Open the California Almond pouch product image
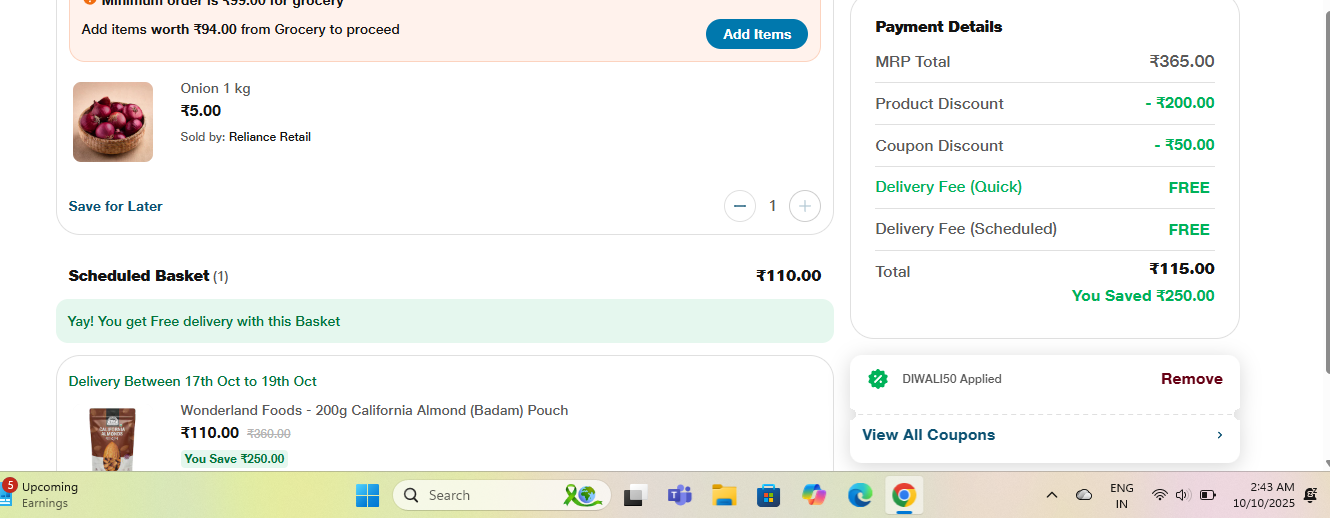Image resolution: width=1330 pixels, height=518 pixels. 113,438
